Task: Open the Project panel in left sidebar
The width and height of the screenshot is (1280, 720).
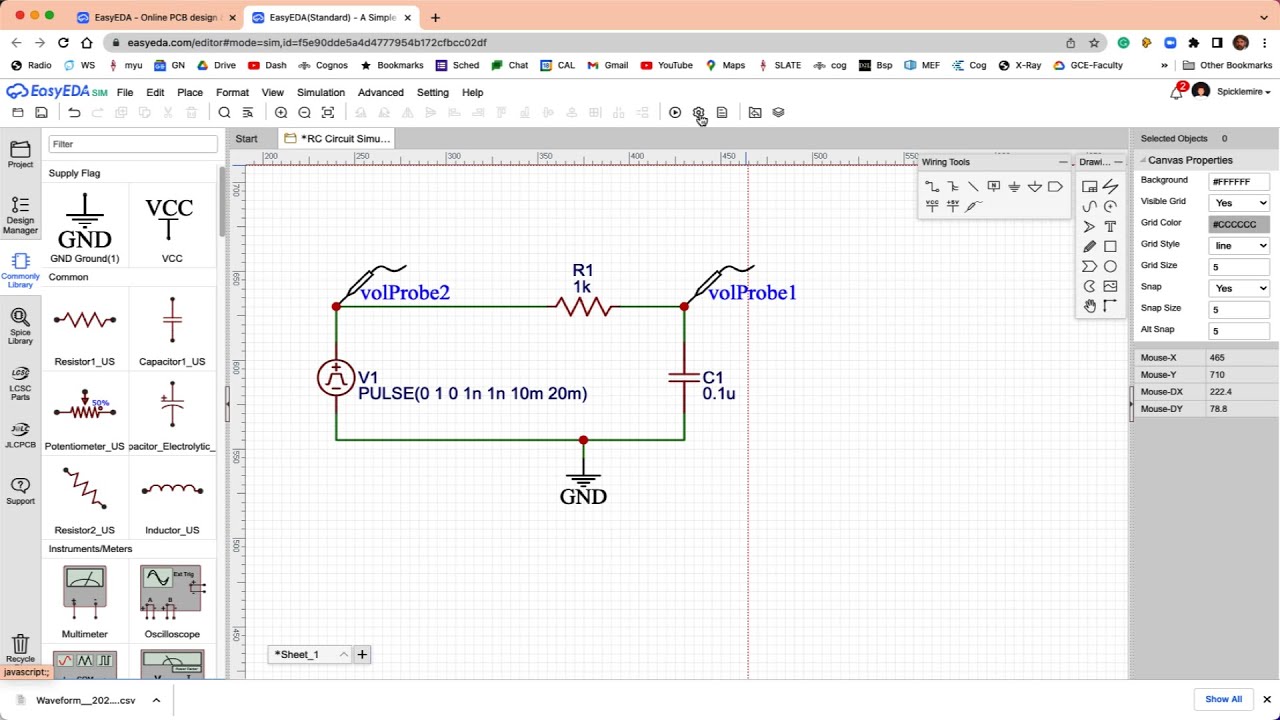Action: coord(20,155)
